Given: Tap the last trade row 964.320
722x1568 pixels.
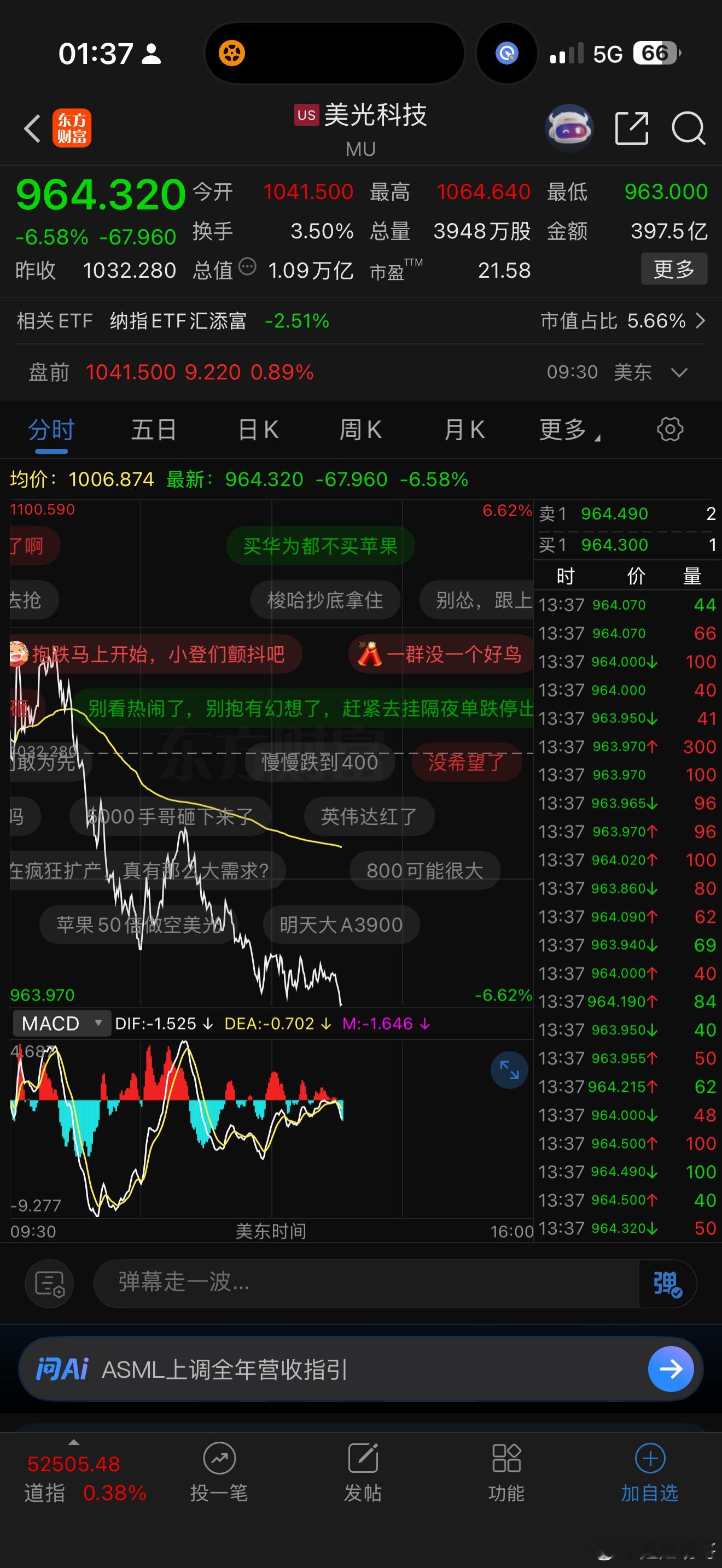Looking at the screenshot, I should (x=627, y=1228).
